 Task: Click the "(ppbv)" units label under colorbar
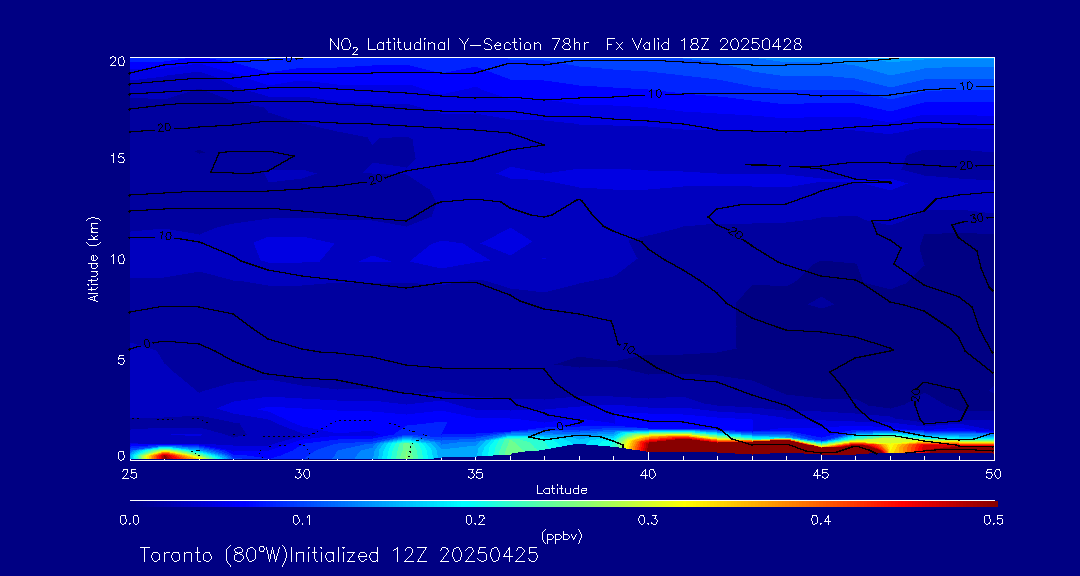click(x=561, y=537)
